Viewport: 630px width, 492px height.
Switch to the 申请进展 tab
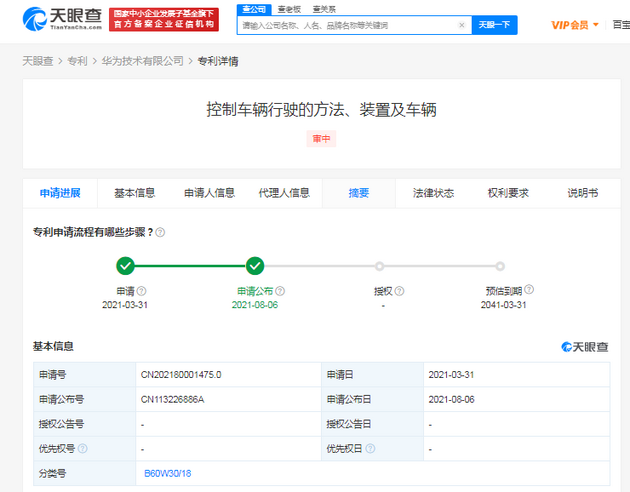60,193
